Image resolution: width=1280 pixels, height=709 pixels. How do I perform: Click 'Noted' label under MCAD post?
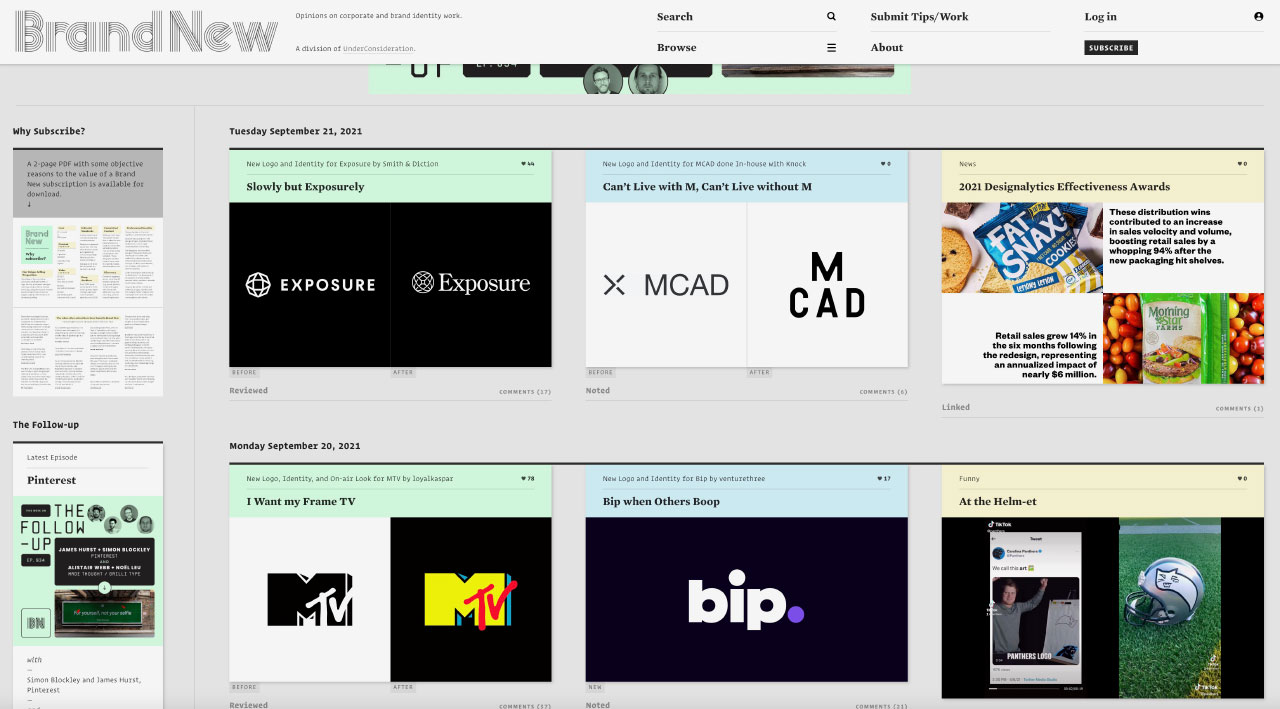[598, 391]
